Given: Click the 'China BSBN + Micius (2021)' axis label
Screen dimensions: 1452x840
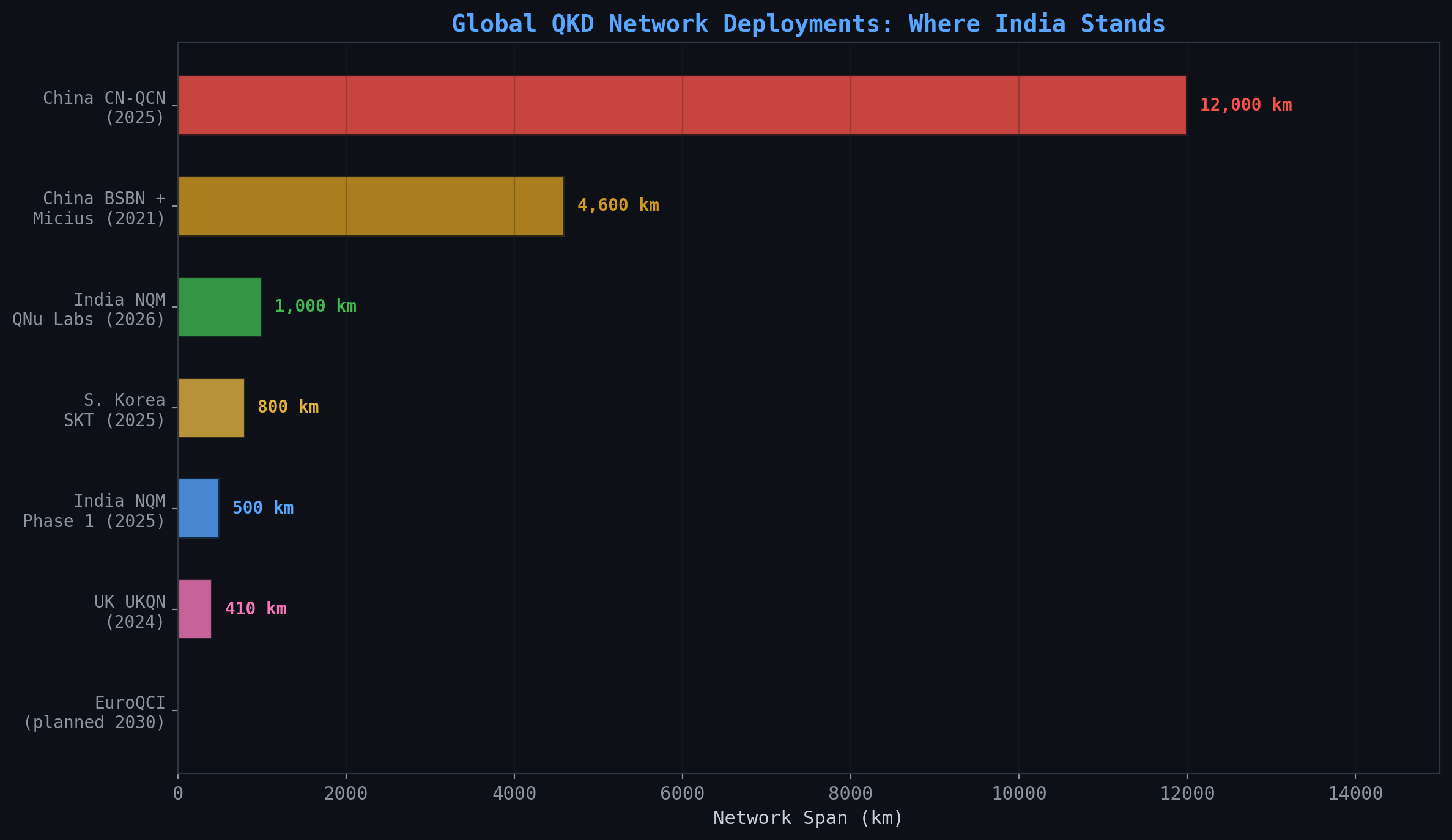Looking at the screenshot, I should point(99,208).
